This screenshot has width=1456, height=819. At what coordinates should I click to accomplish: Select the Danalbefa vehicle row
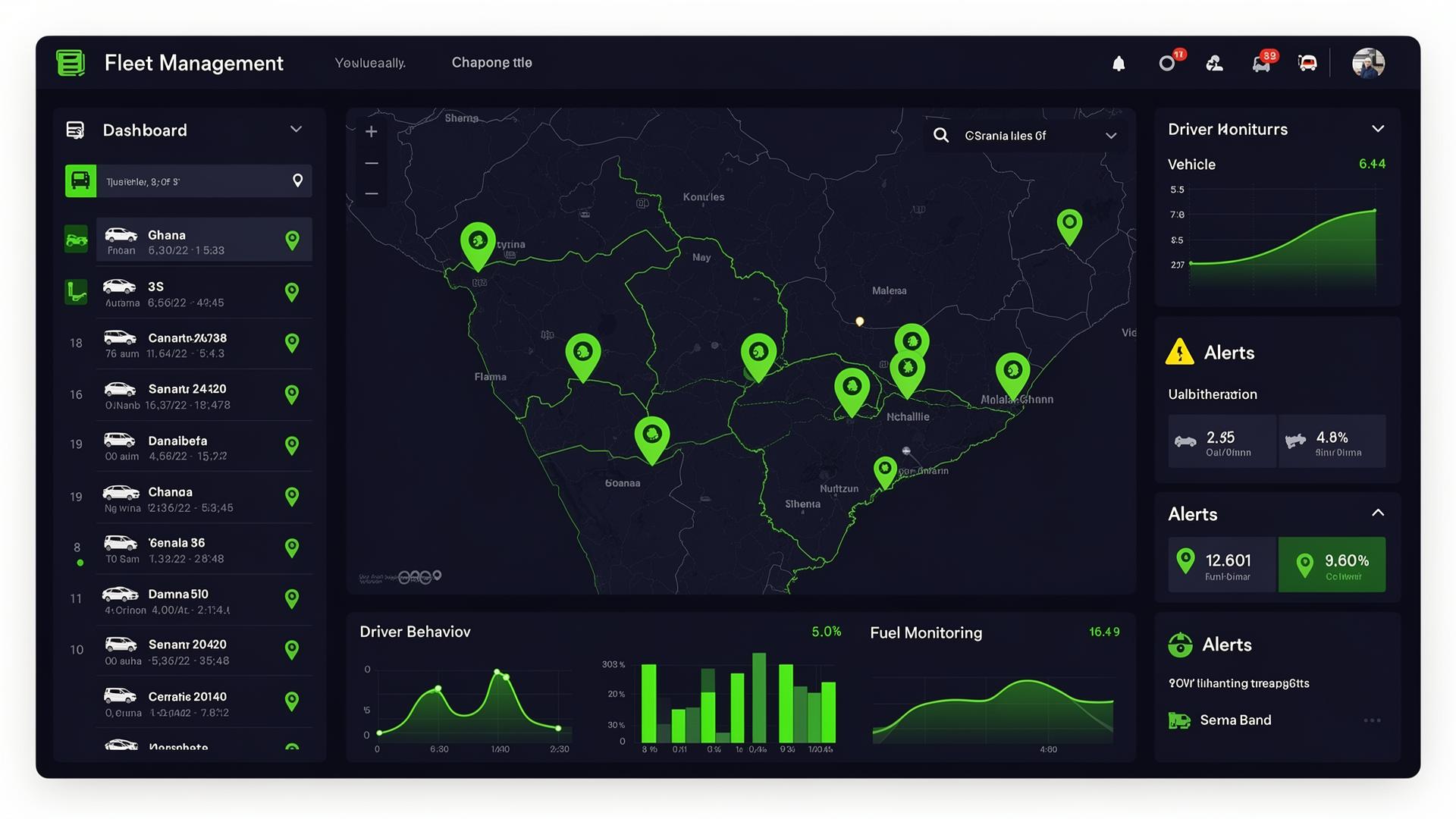pos(204,447)
